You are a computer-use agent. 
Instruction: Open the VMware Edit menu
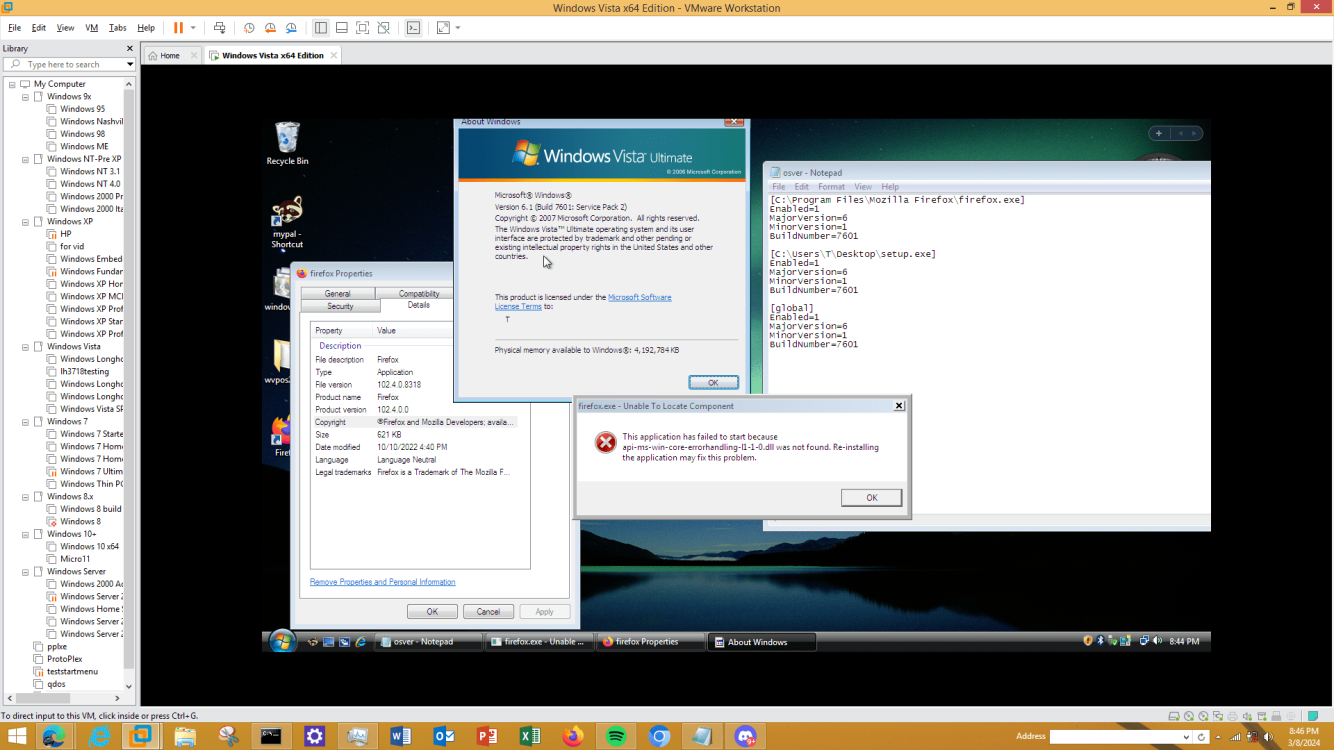(x=39, y=28)
